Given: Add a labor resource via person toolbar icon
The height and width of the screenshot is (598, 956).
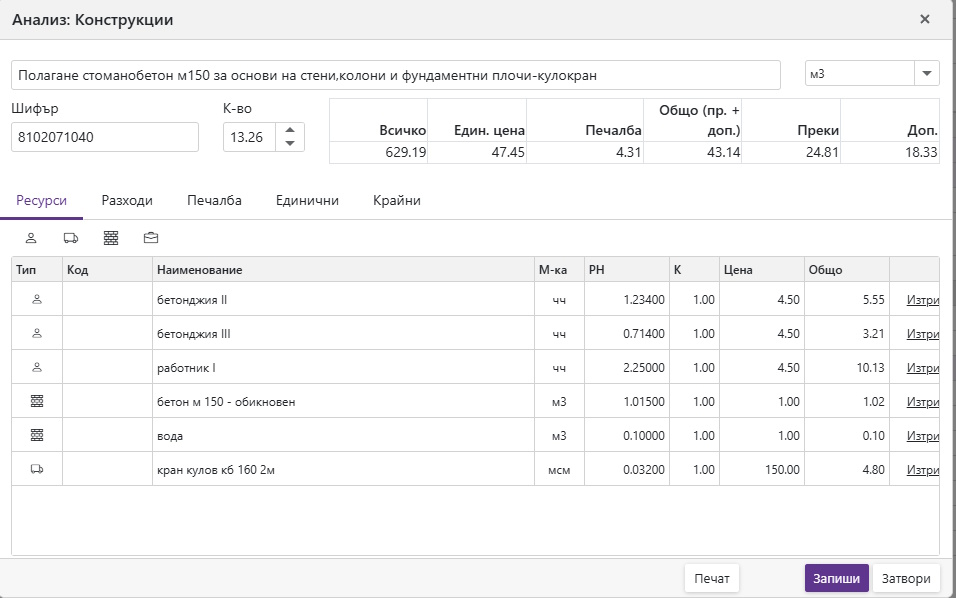Looking at the screenshot, I should coord(31,238).
